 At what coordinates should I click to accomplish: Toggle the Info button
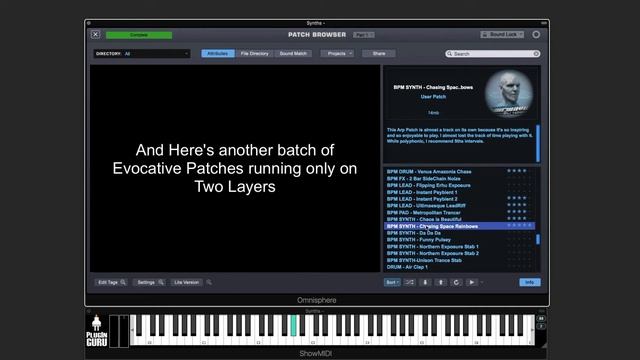click(x=530, y=282)
